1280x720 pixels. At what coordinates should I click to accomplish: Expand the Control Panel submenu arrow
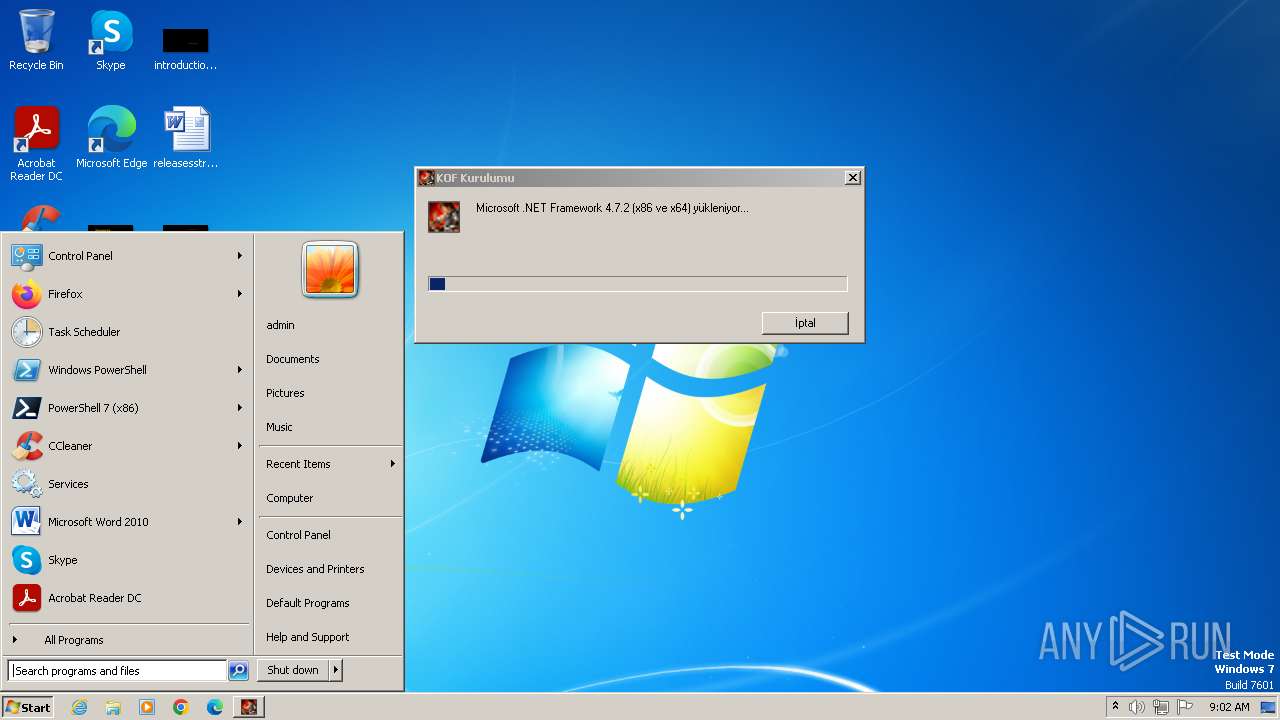240,256
